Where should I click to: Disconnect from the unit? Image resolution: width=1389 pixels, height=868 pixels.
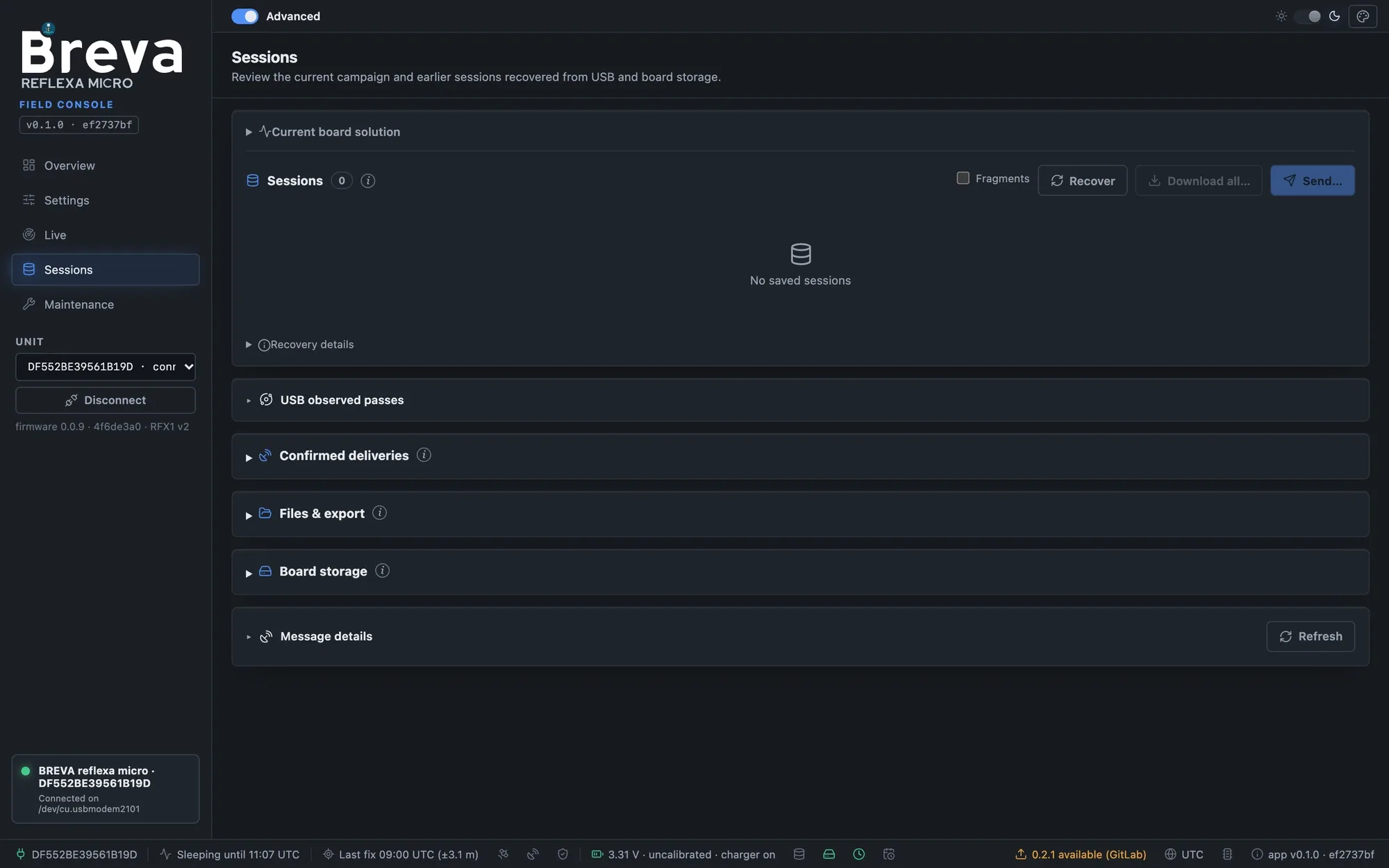106,400
